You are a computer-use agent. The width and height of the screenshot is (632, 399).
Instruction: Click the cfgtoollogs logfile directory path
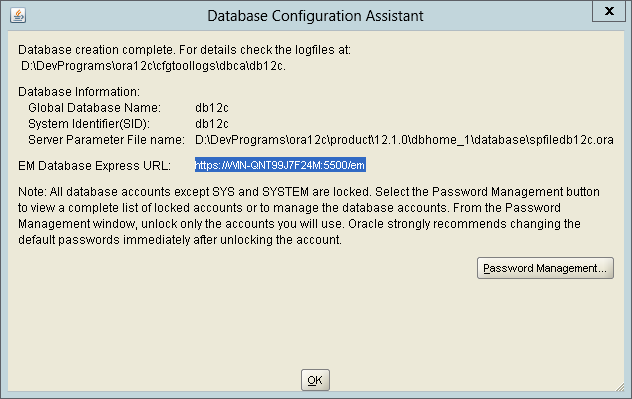(153, 66)
